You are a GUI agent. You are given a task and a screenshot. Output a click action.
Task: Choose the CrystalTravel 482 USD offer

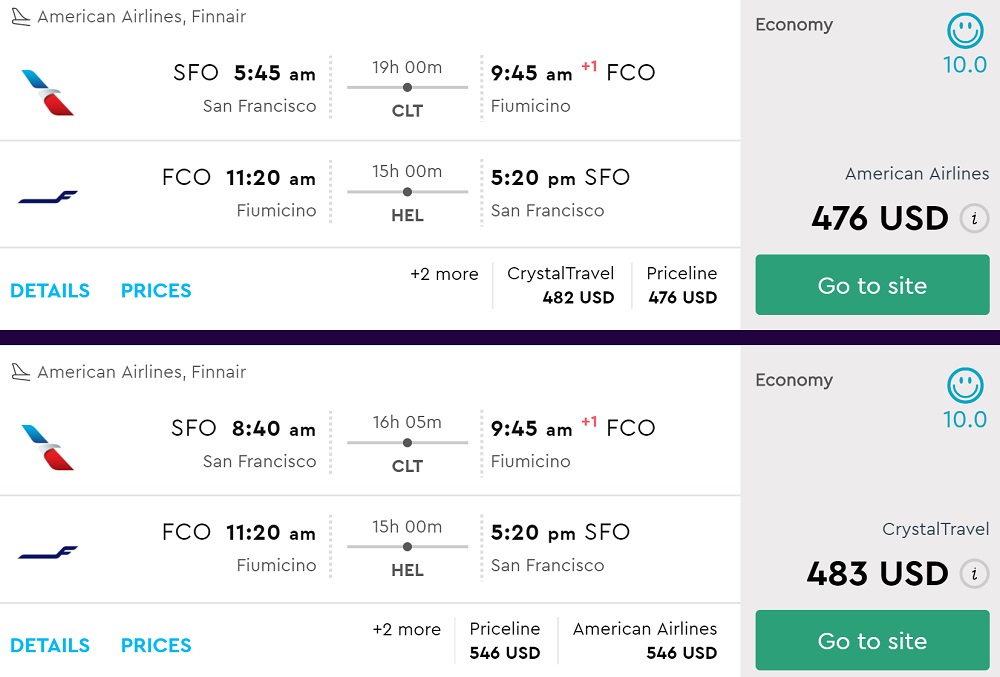561,285
